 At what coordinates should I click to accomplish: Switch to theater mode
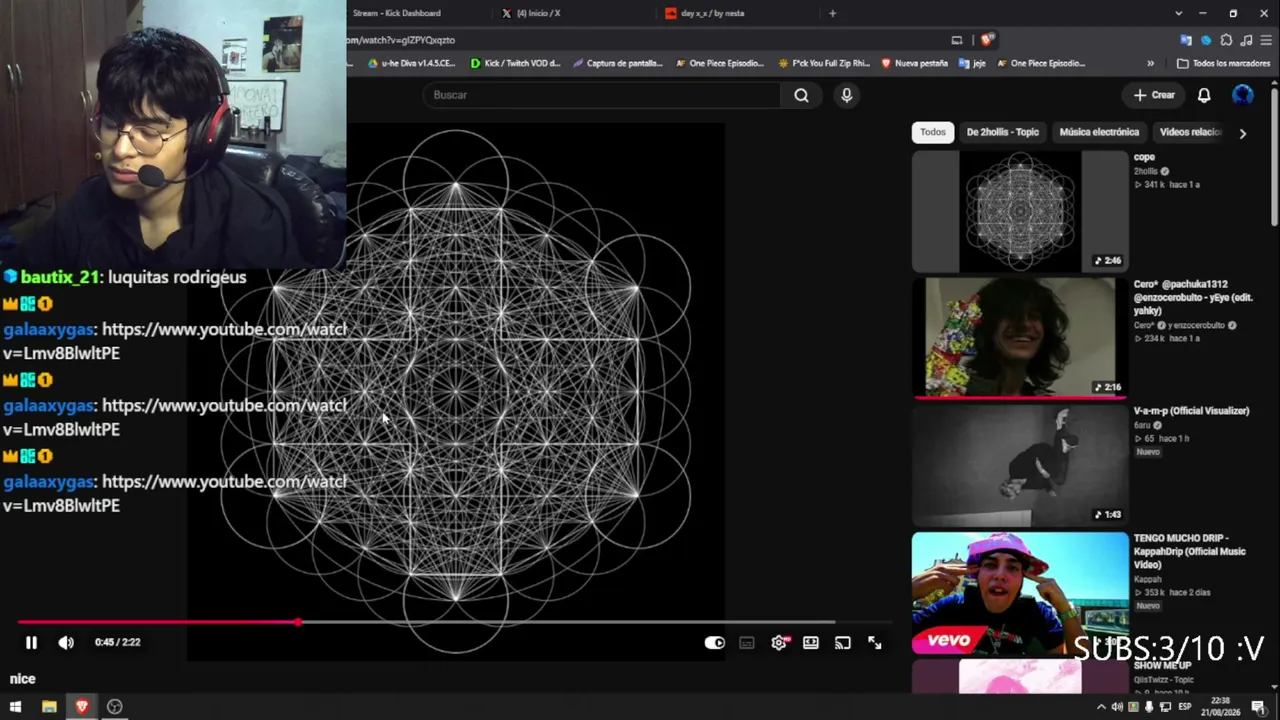[811, 643]
